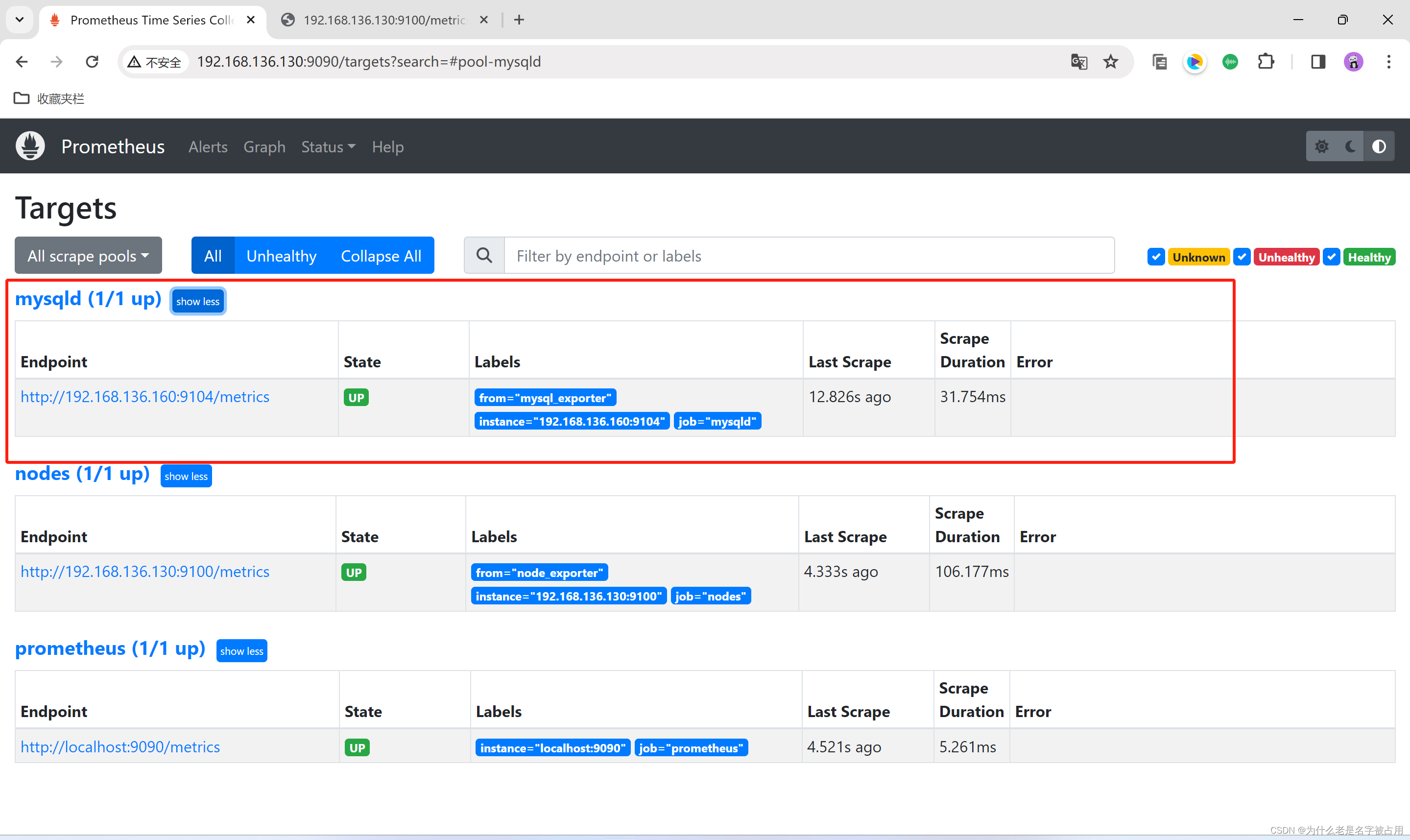
Task: Open the bookmarks folder icon
Action: click(22, 98)
